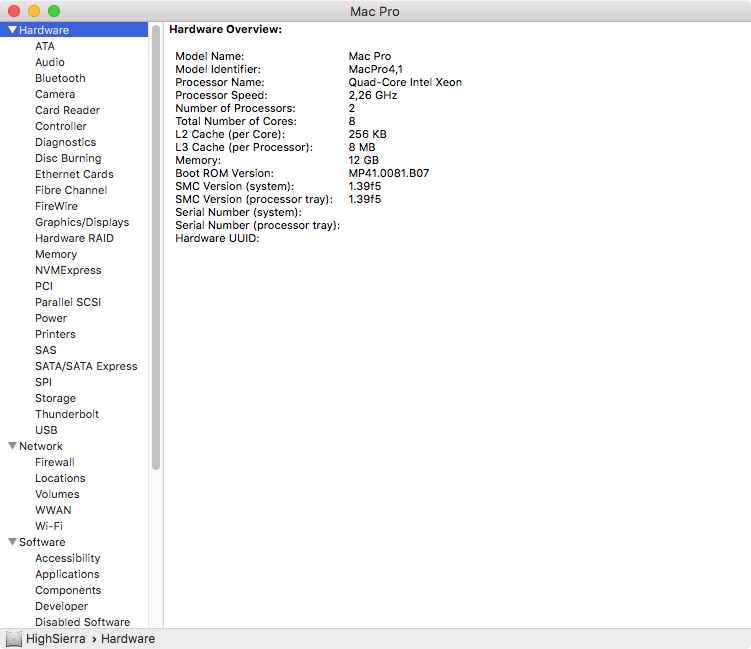Click Quad-Core Intel Xeon processor name

tap(405, 82)
